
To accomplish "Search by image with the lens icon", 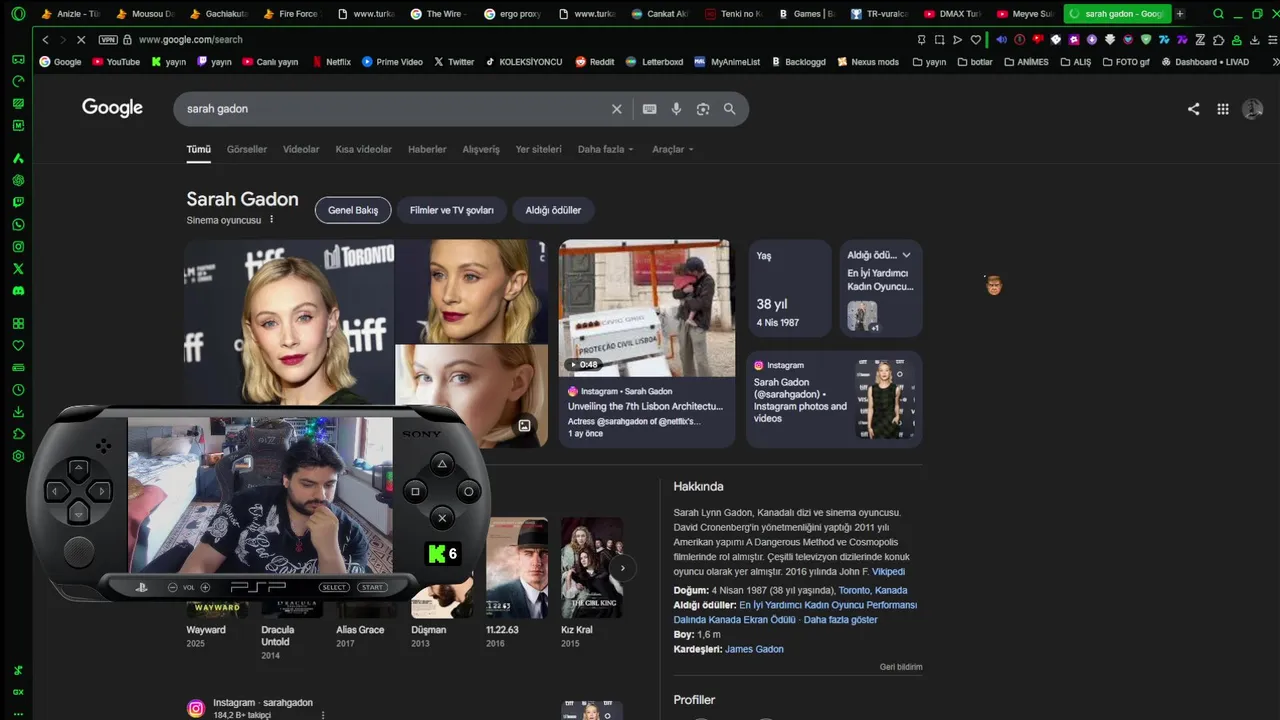I will (x=703, y=109).
